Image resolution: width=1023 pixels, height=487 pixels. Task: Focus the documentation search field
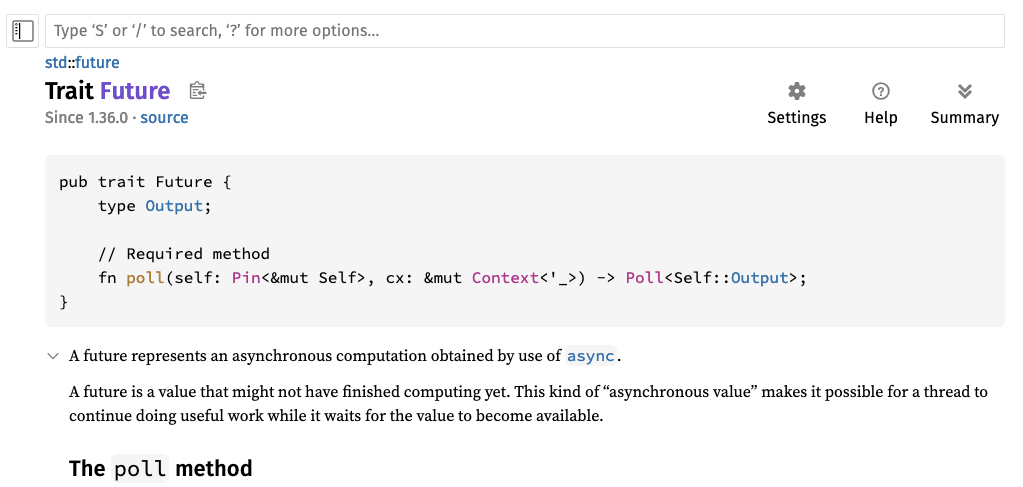[524, 31]
